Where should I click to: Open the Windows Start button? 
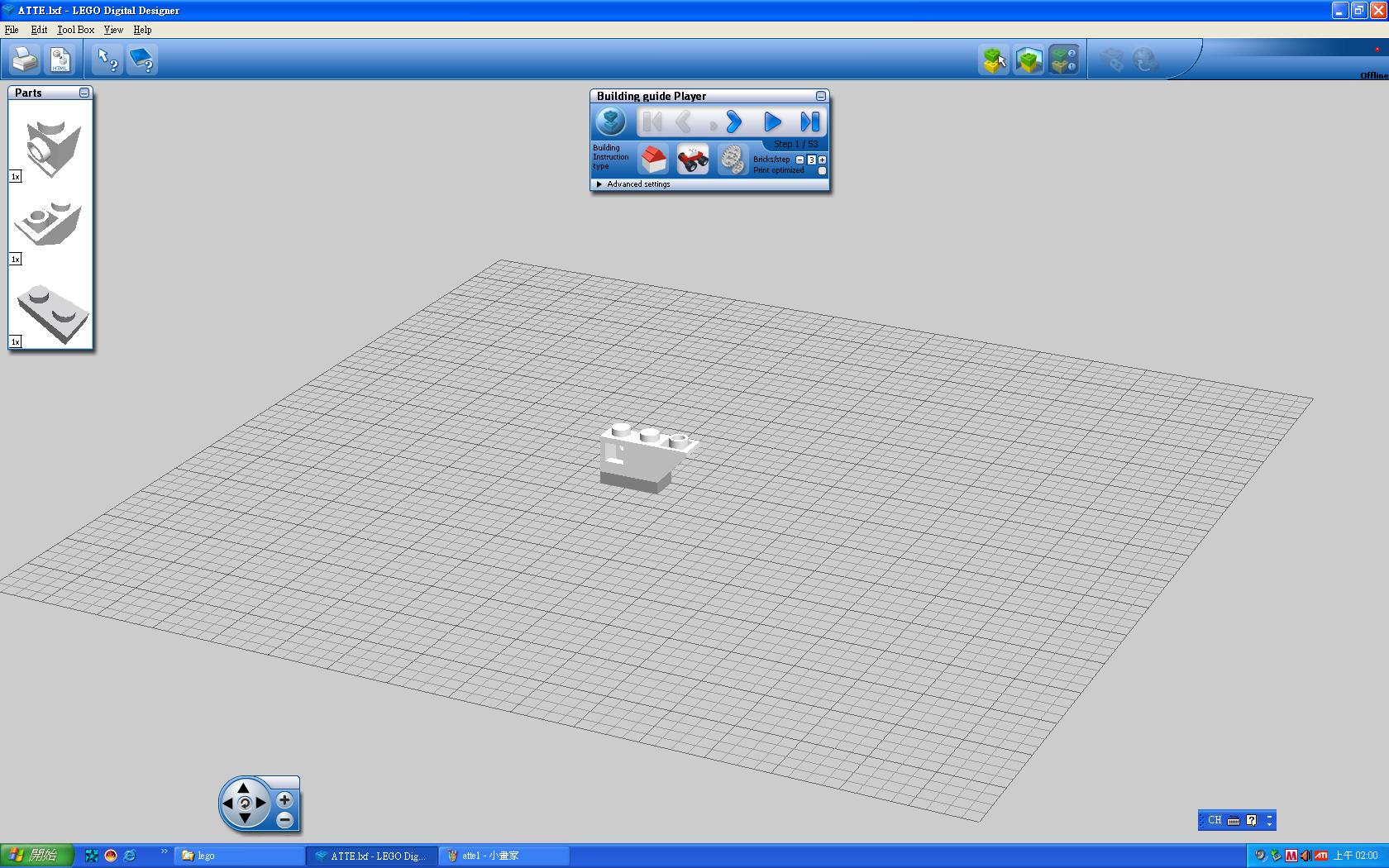click(x=37, y=856)
